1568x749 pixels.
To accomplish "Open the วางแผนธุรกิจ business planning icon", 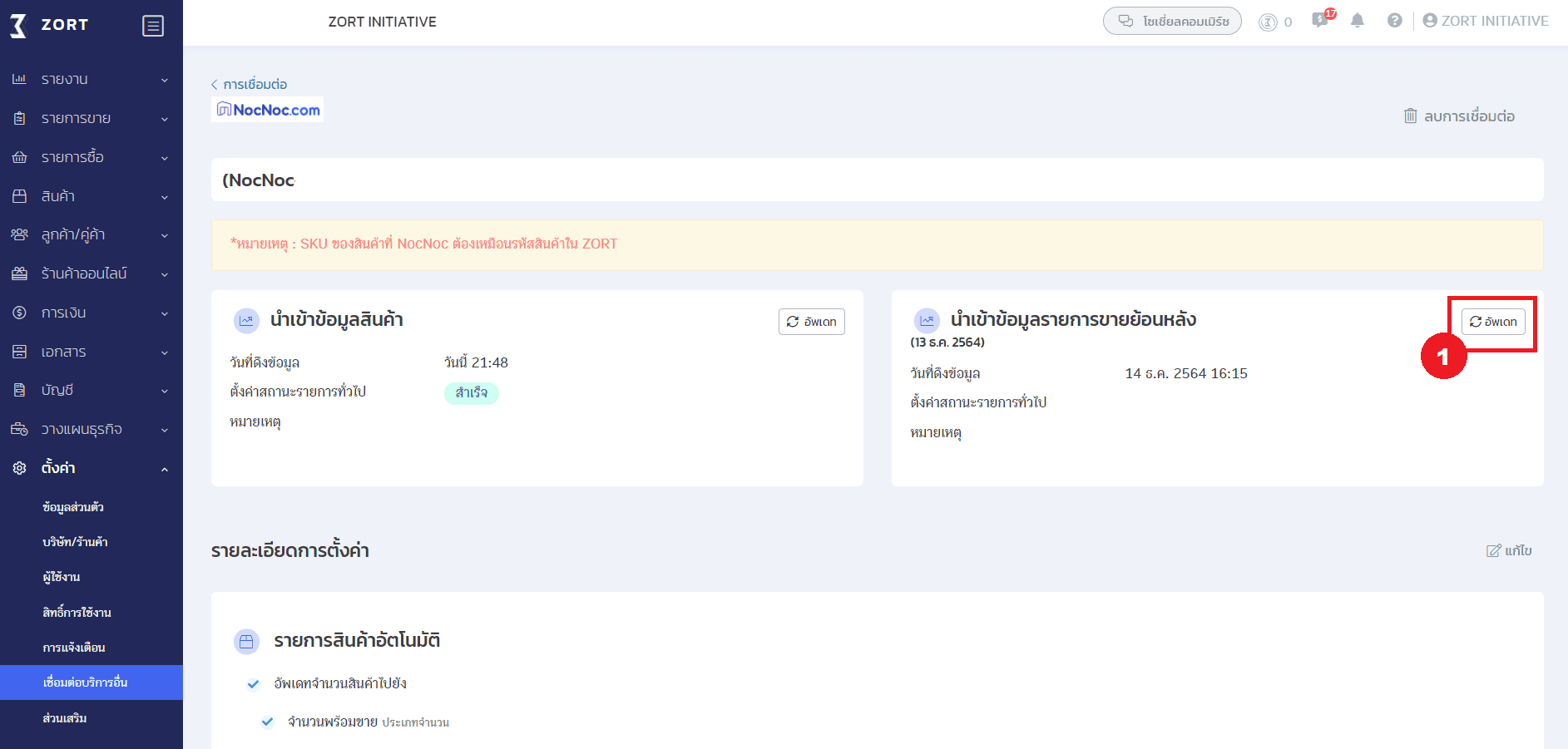I will point(19,429).
